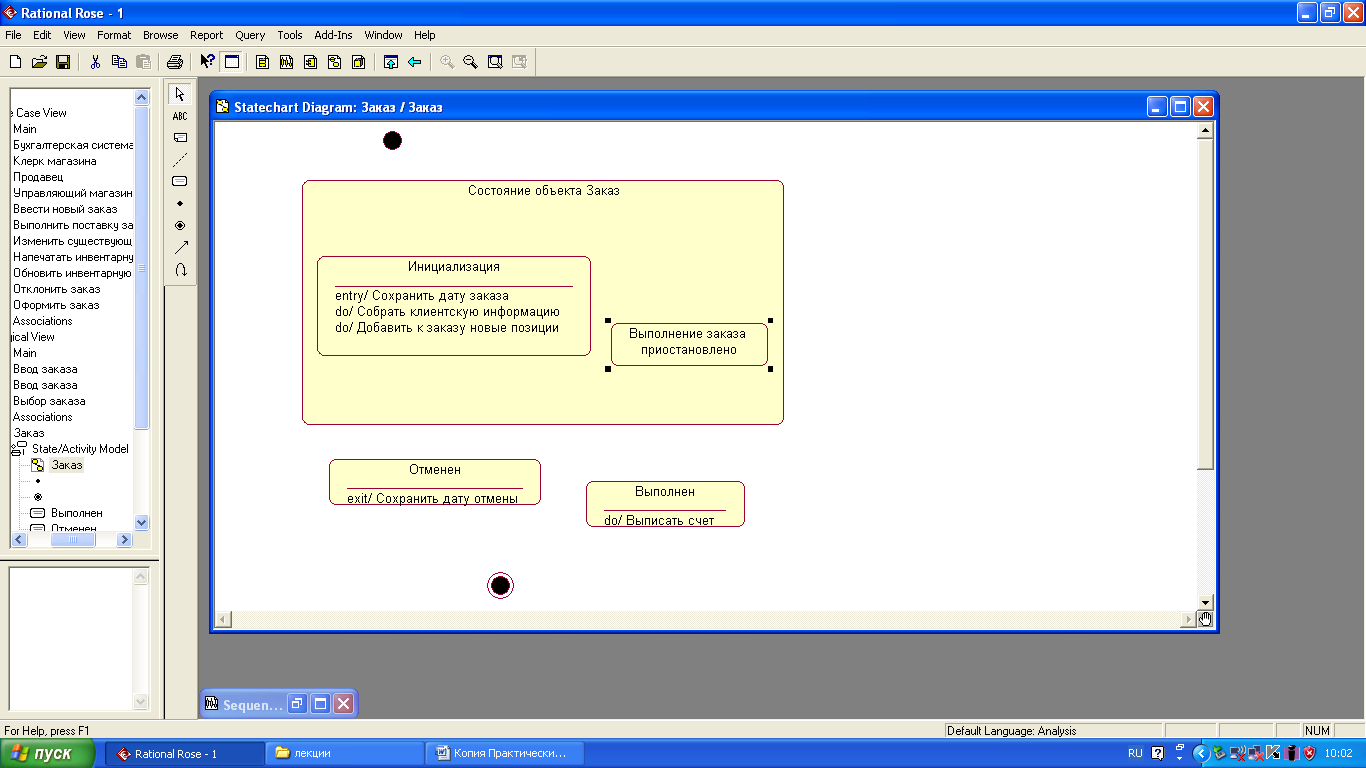Choose the End State bullseye tool
The image size is (1366, 768).
180,226
